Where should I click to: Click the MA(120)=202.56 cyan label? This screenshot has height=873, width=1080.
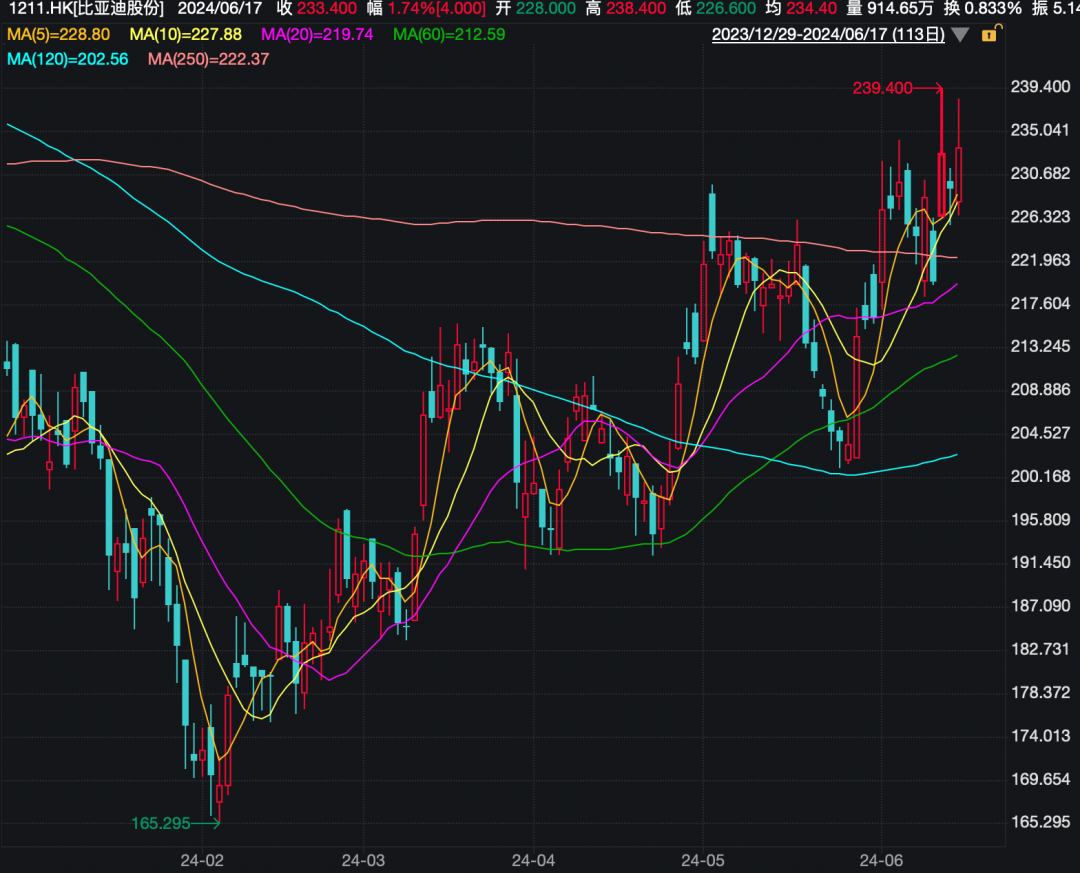pos(68,59)
